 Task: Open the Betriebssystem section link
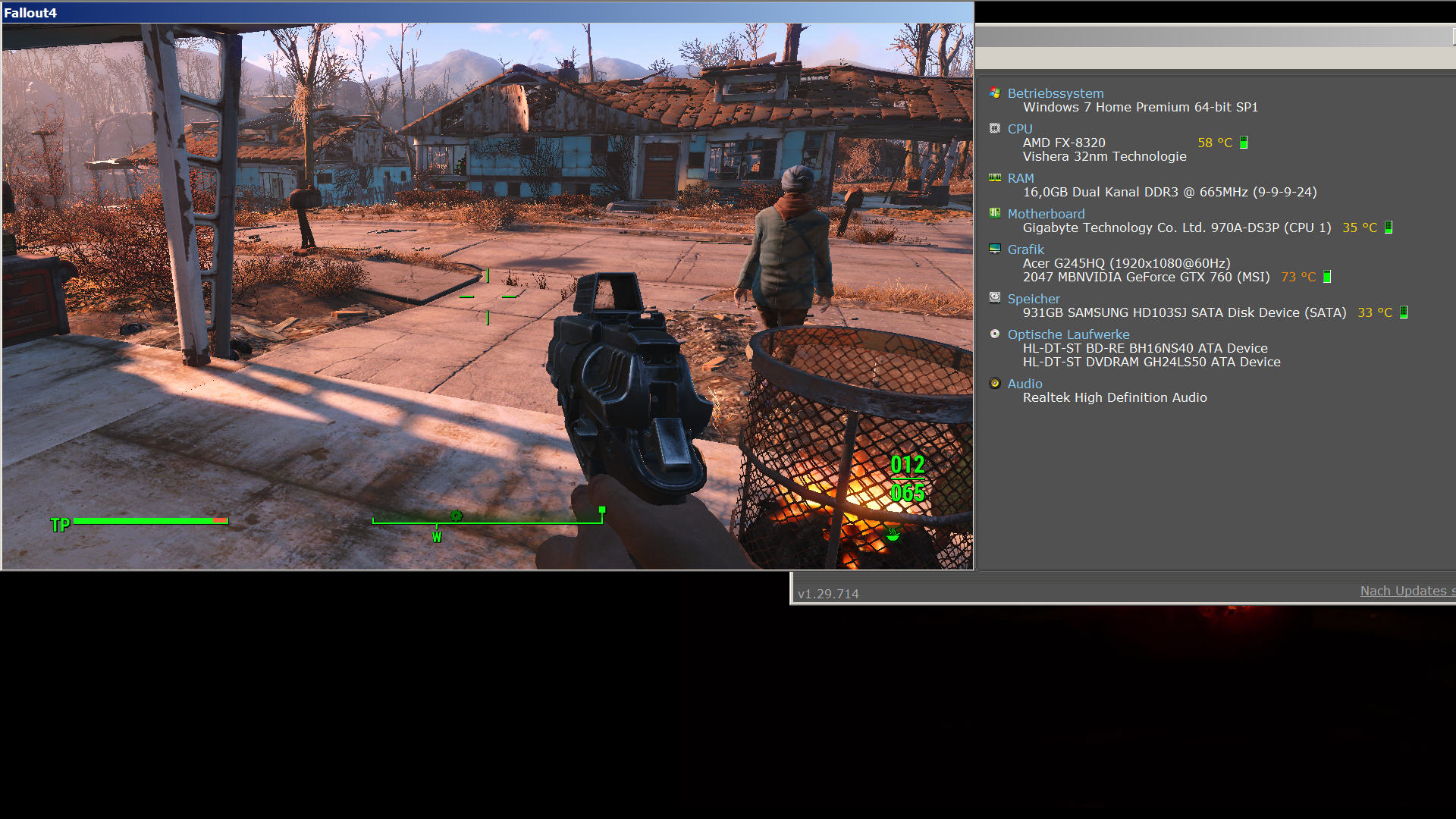(1055, 93)
